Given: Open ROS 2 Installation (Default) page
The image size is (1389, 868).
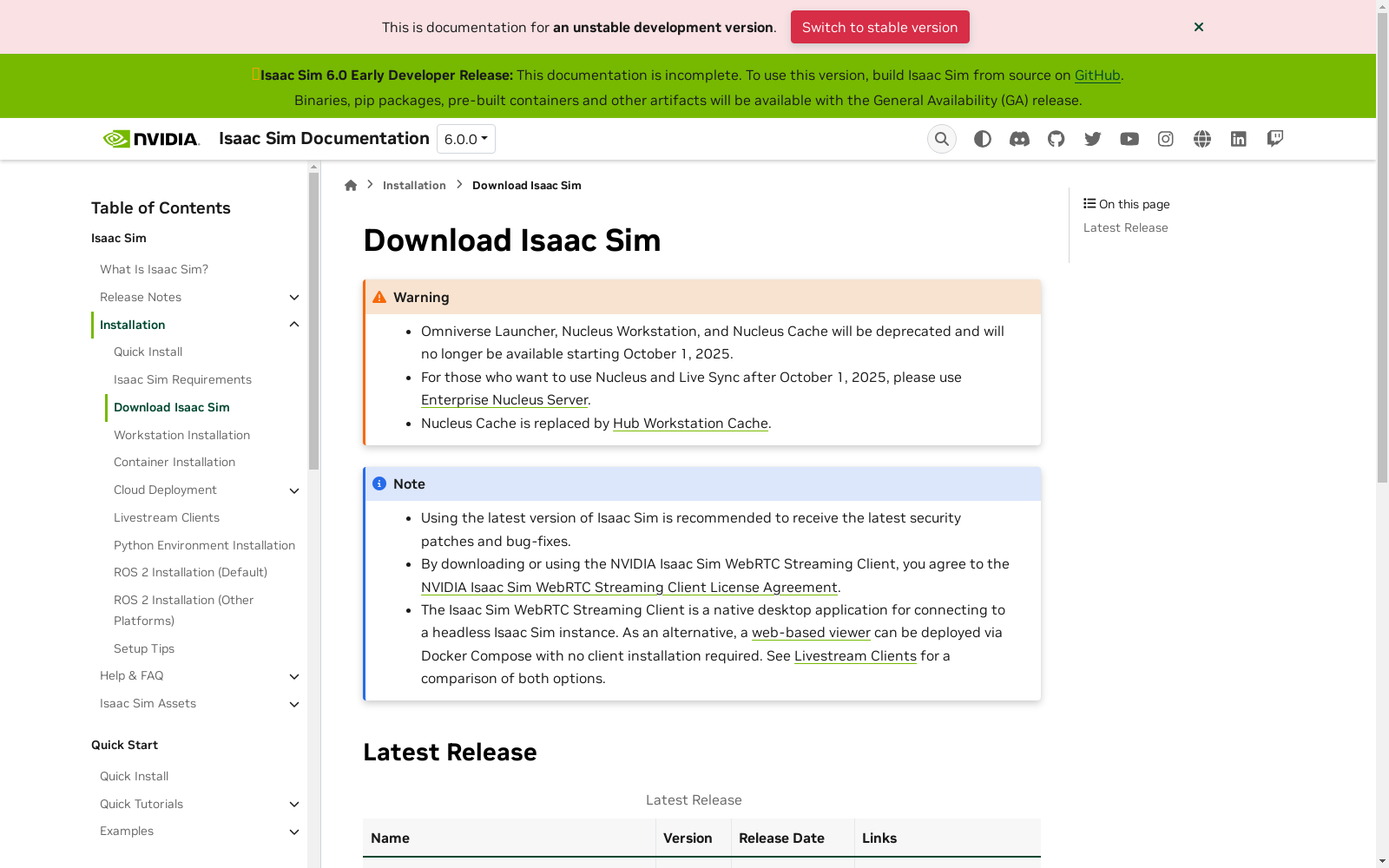Looking at the screenshot, I should click(x=190, y=572).
